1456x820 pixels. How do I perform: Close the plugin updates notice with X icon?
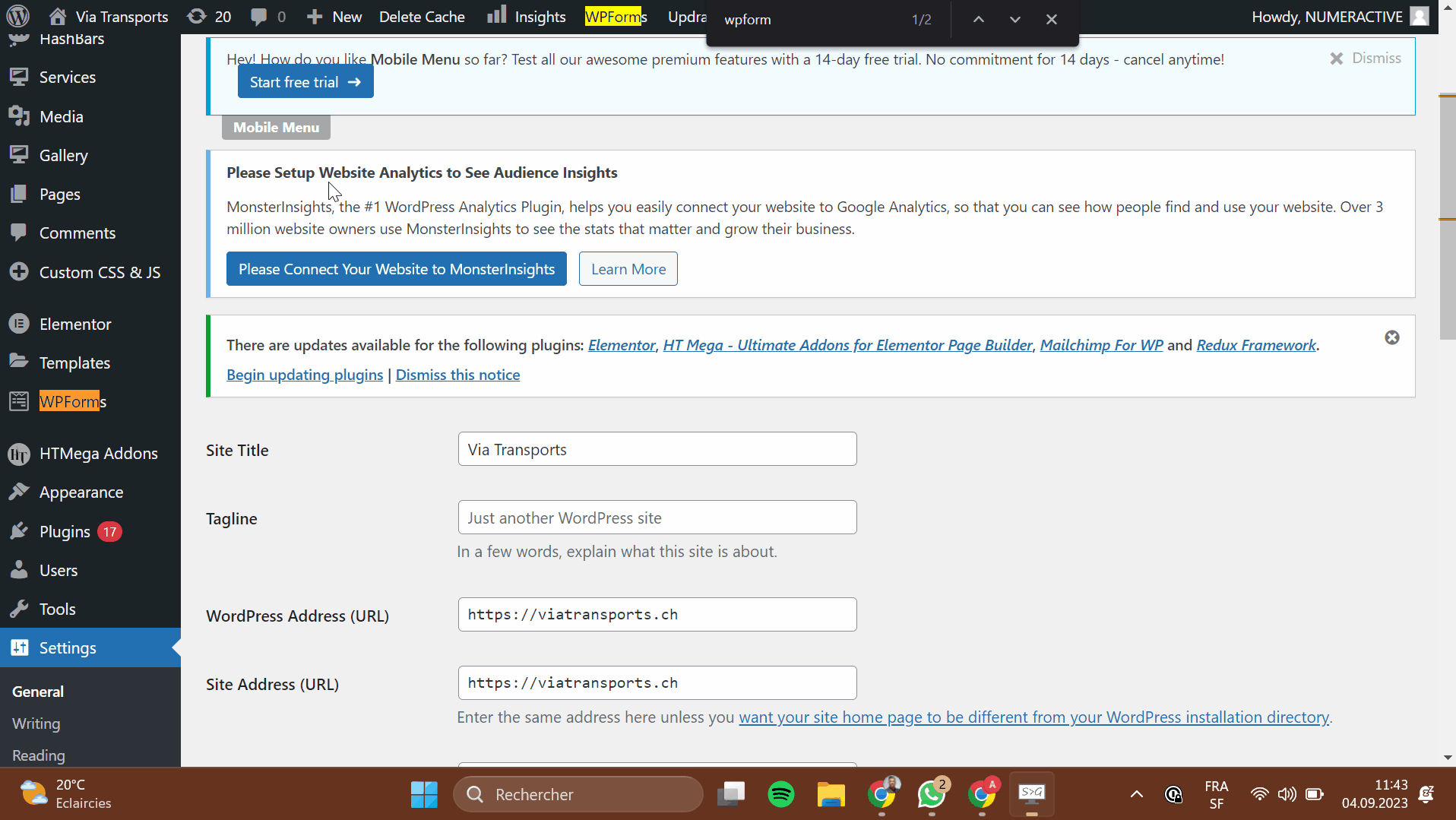pos(1392,337)
